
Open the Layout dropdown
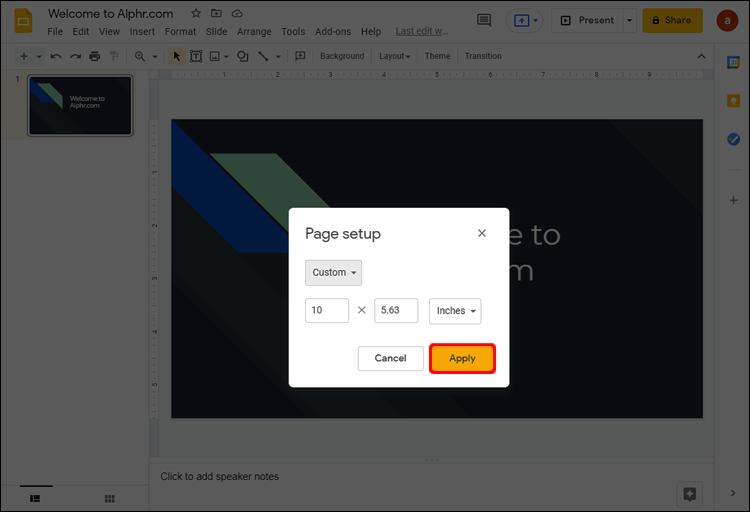(395, 56)
